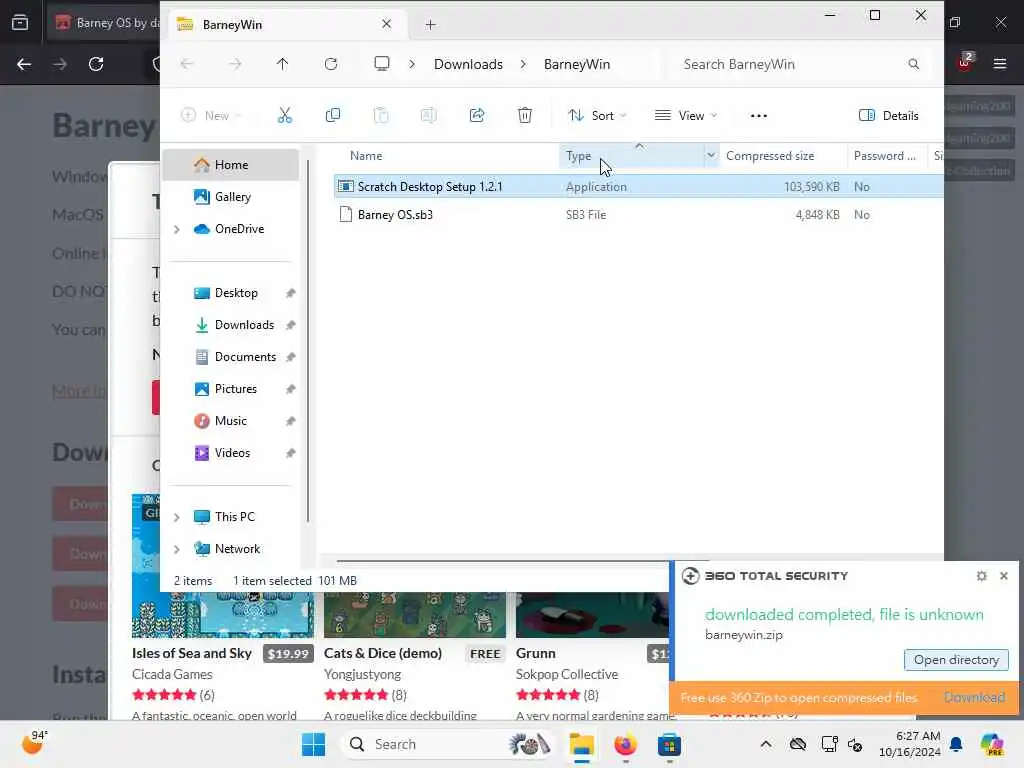The height and width of the screenshot is (768, 1024).
Task: Show hidden tray icons chevron
Action: (766, 744)
